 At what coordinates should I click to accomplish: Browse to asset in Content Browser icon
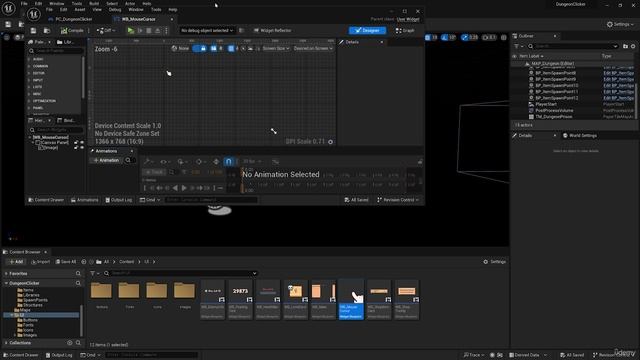tap(47, 31)
